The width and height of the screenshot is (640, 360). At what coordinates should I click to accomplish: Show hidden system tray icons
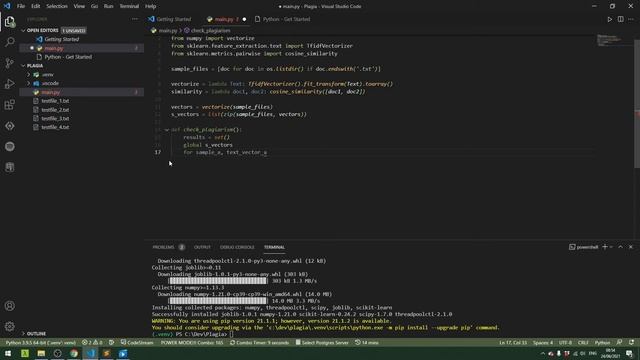tap(542, 353)
